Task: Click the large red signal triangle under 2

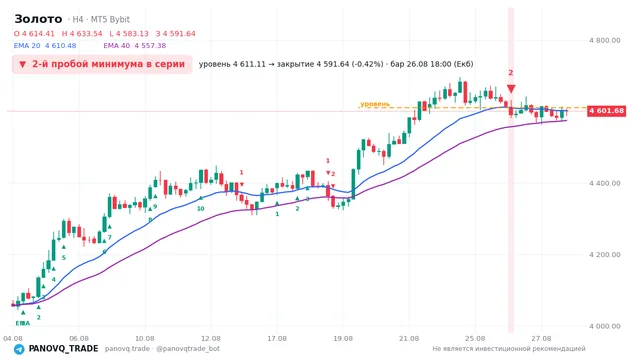Action: 511,89
